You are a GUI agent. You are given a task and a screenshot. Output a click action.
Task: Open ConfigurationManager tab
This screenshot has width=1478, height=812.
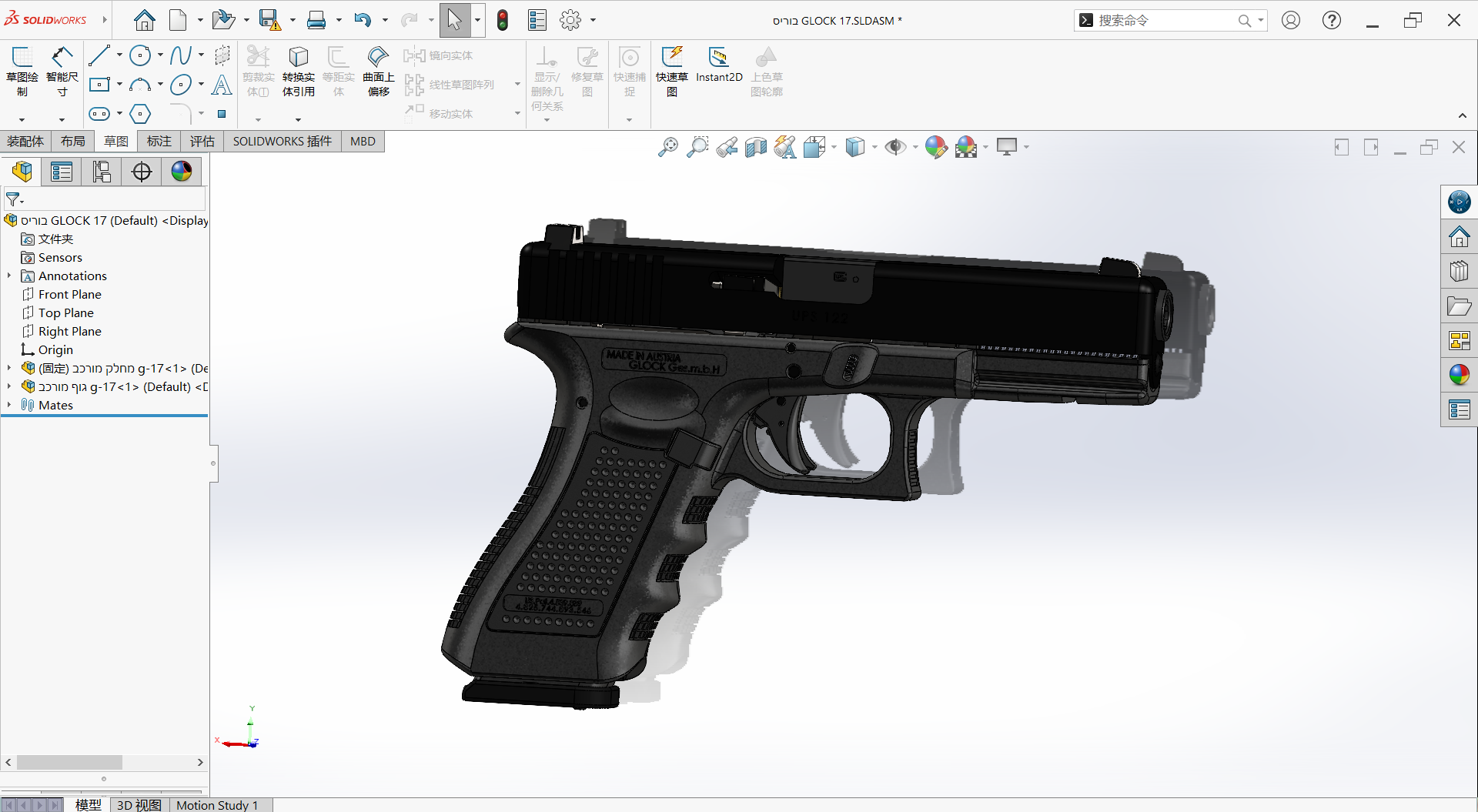click(x=102, y=171)
